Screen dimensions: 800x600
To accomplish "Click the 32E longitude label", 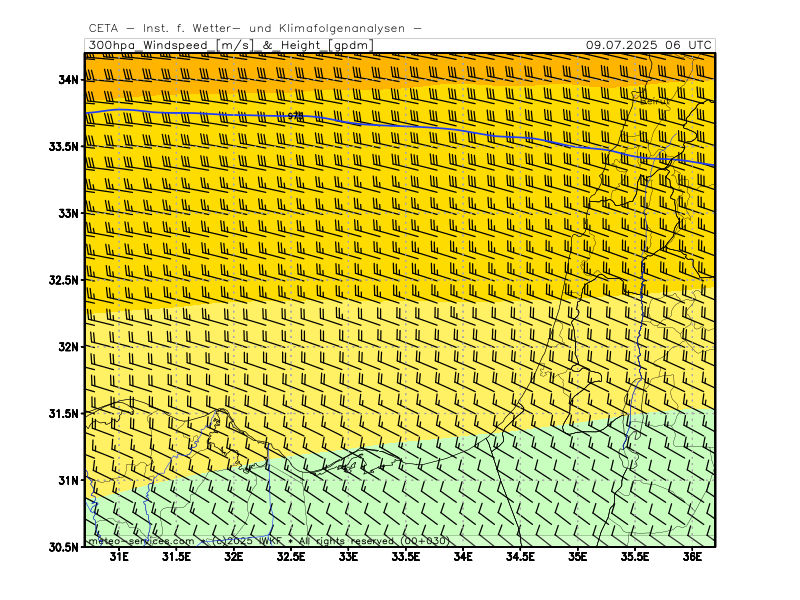I will click(x=234, y=557).
